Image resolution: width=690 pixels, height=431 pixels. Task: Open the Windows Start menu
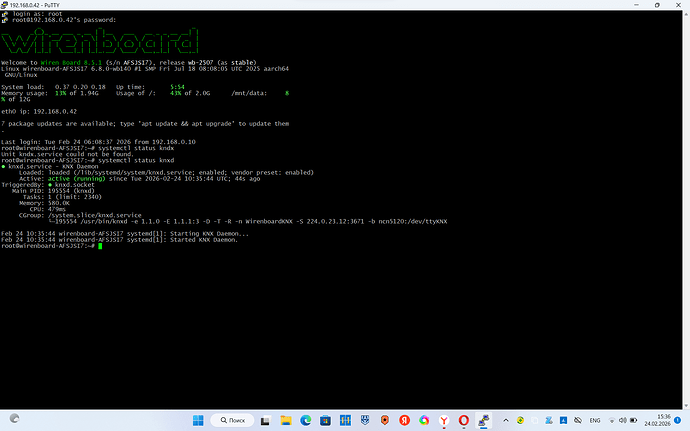[198, 420]
